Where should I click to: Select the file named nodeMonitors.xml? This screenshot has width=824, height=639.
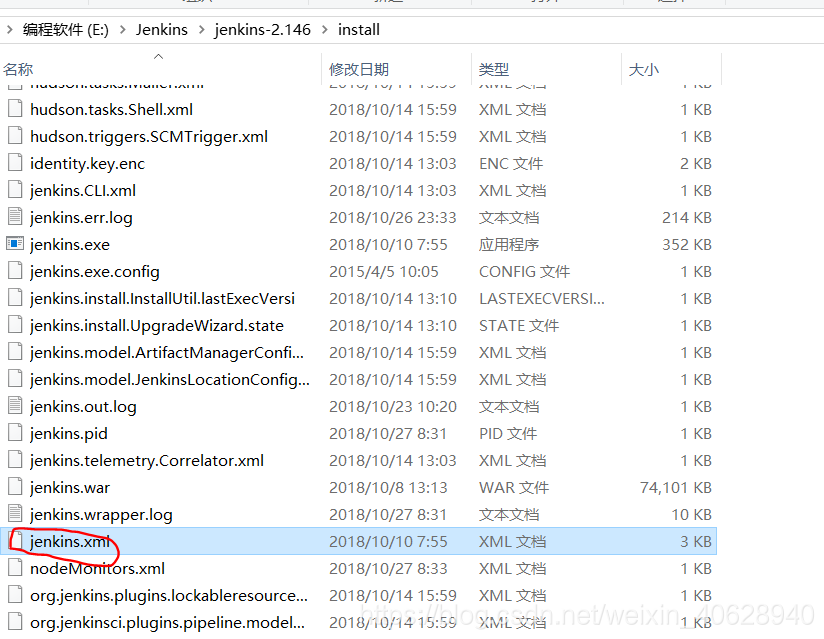tap(98, 569)
